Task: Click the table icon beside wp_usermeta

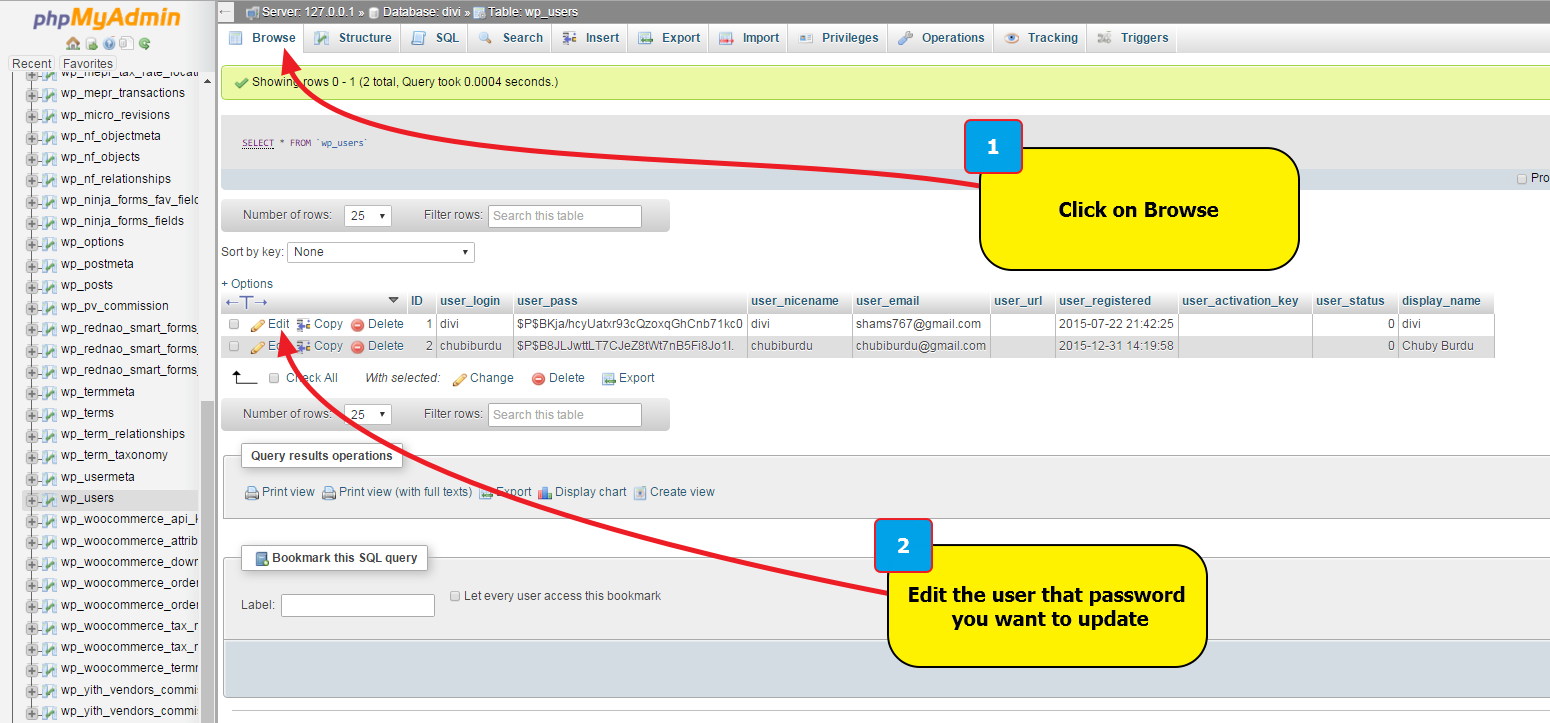Action: [49, 478]
